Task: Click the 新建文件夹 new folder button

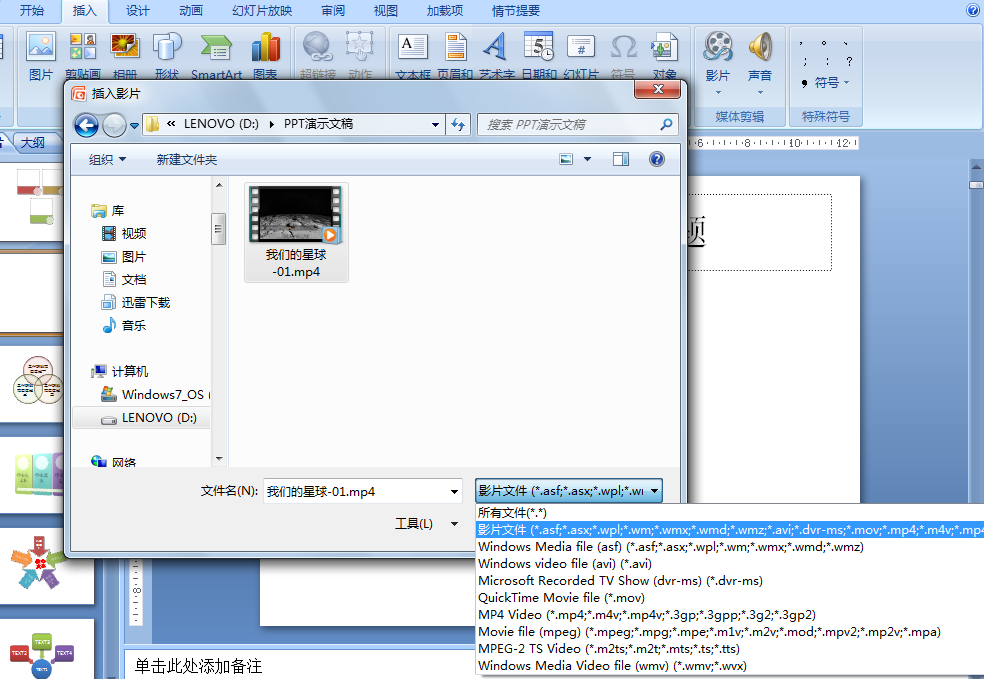Action: pos(187,159)
